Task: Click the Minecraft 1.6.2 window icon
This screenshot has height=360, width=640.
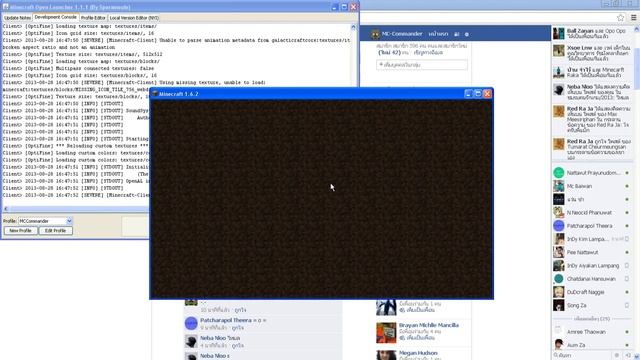Action: (x=155, y=94)
